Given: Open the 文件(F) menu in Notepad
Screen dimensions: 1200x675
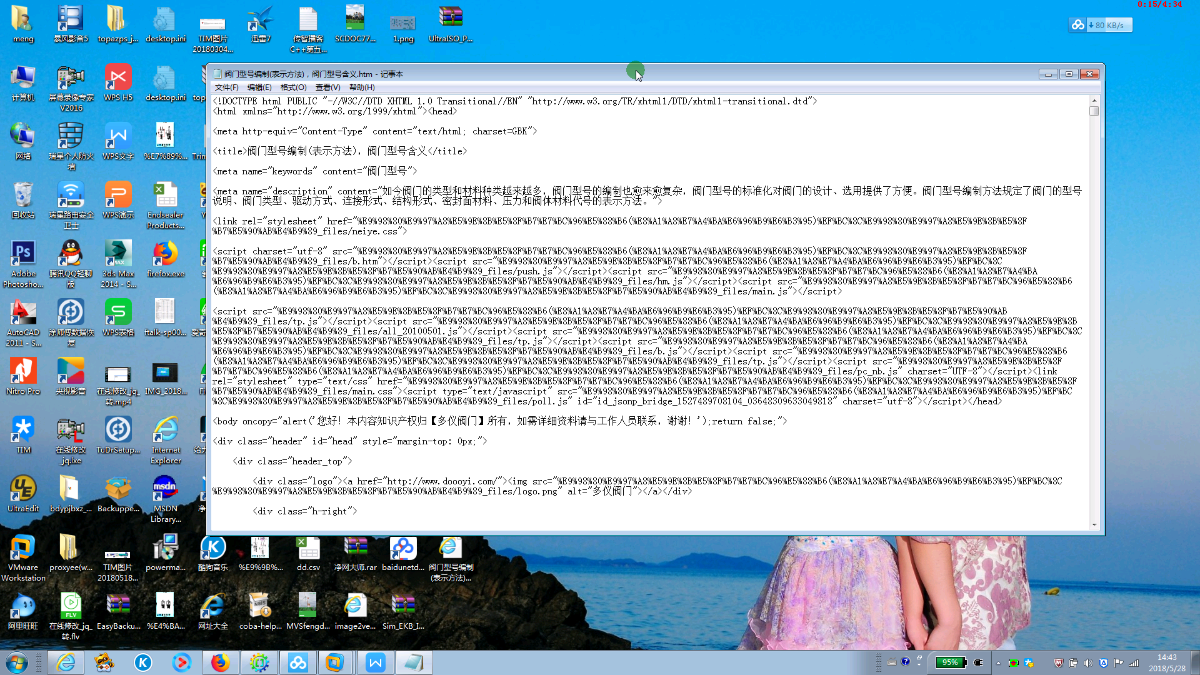Looking at the screenshot, I should (x=227, y=87).
